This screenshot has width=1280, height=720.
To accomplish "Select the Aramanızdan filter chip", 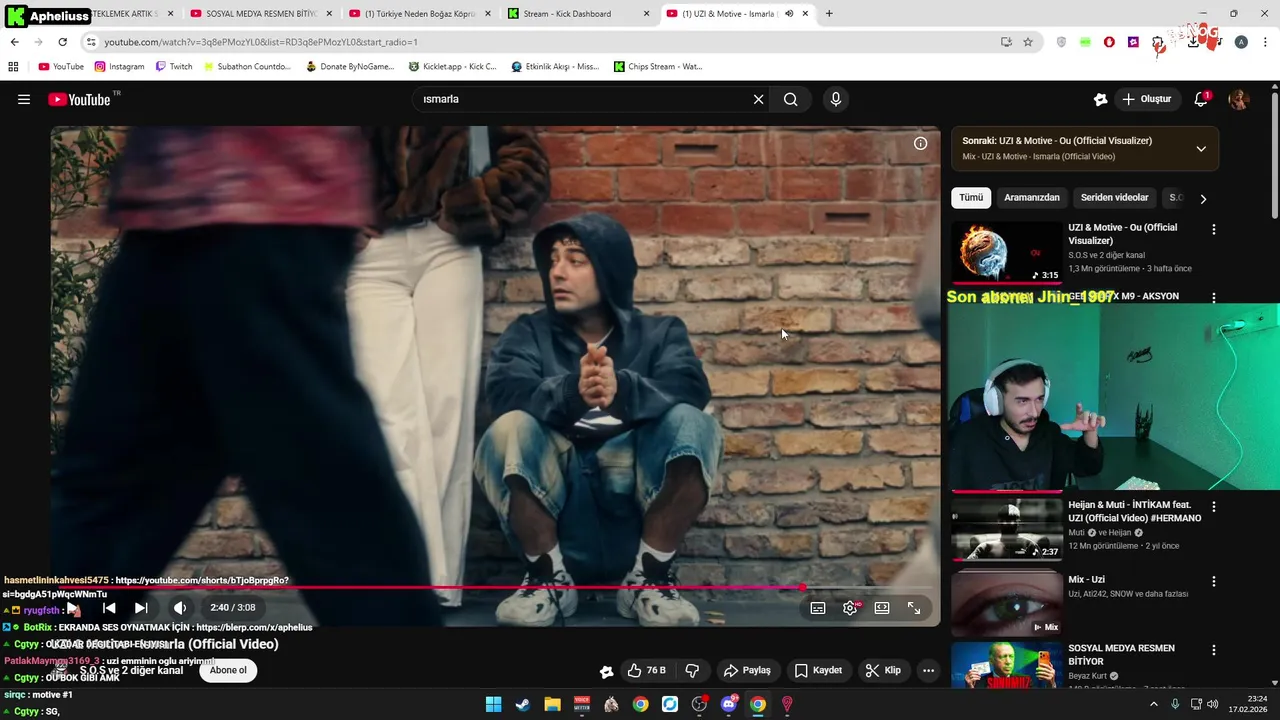I will tap(1032, 197).
